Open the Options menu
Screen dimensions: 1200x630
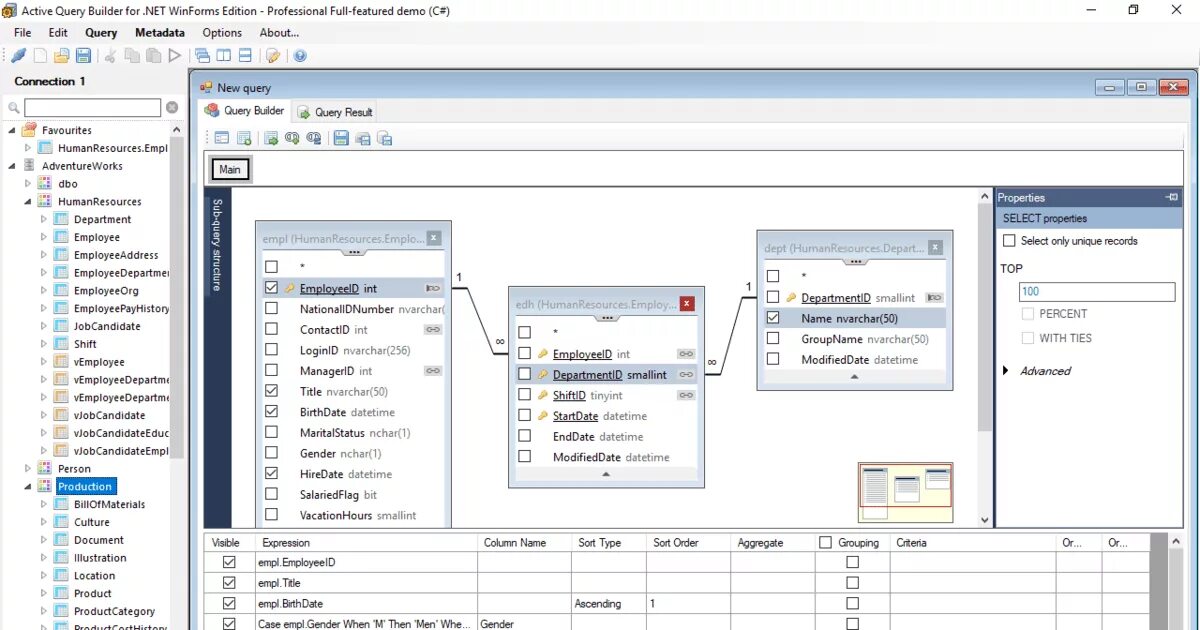pos(222,33)
